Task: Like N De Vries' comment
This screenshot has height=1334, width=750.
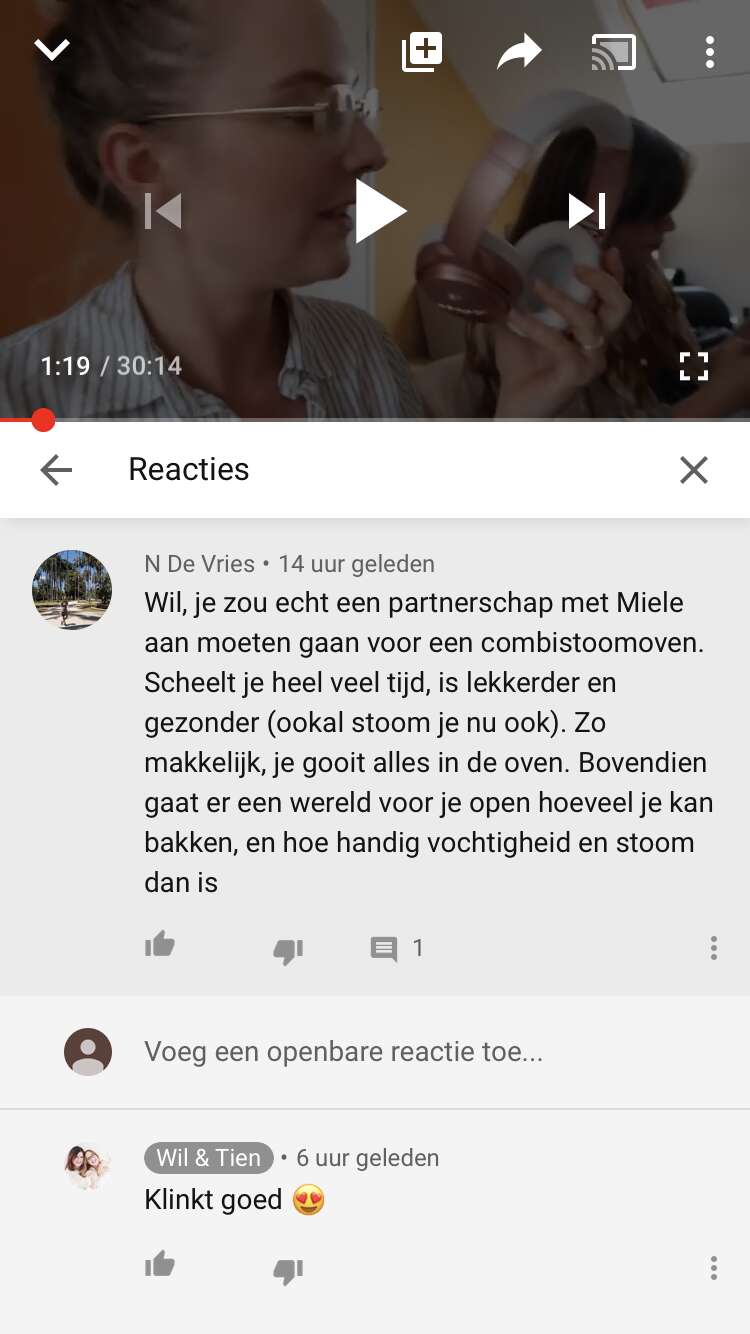Action: [x=160, y=945]
